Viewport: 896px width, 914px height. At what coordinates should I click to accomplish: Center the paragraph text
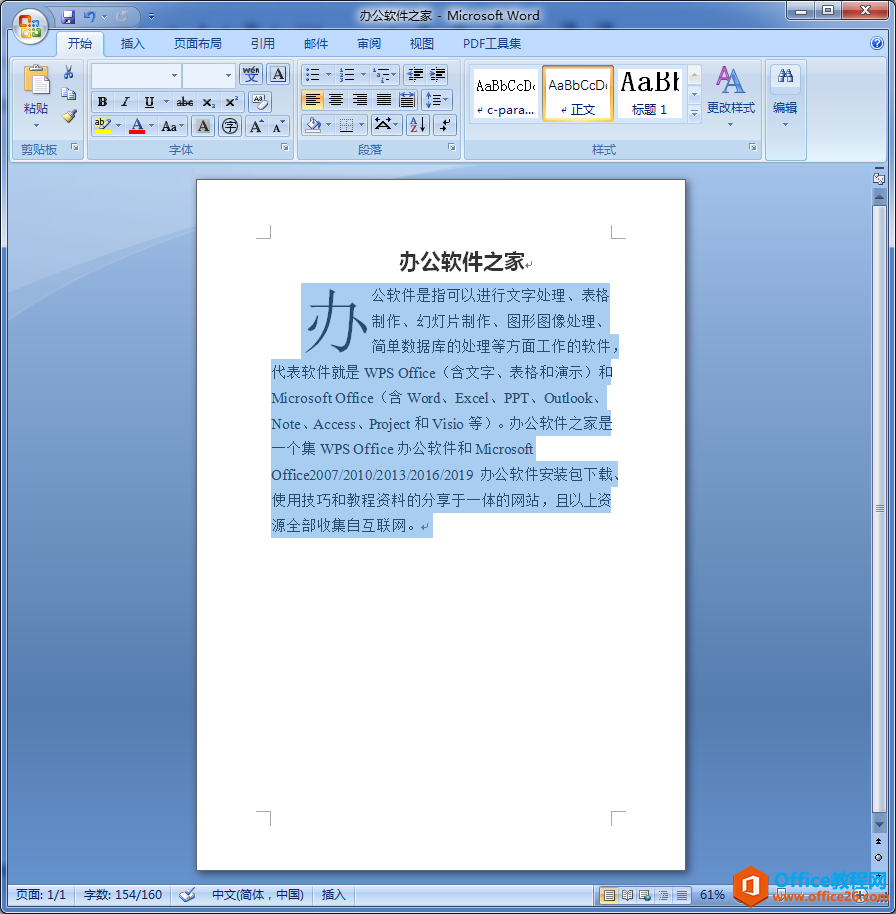pyautogui.click(x=336, y=100)
